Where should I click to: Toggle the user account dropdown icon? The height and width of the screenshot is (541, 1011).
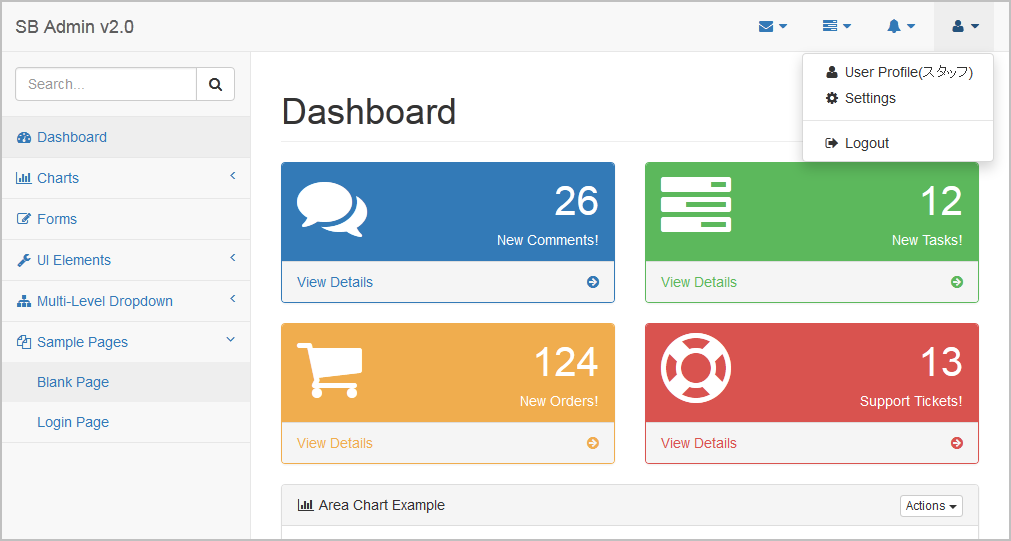[965, 26]
